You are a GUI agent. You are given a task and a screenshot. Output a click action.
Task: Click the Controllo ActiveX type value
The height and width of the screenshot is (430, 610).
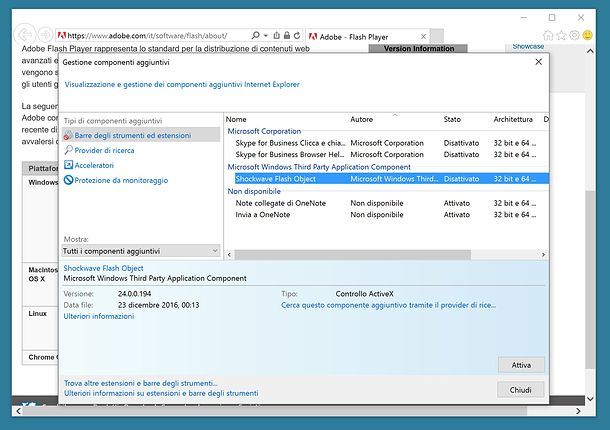[365, 294]
